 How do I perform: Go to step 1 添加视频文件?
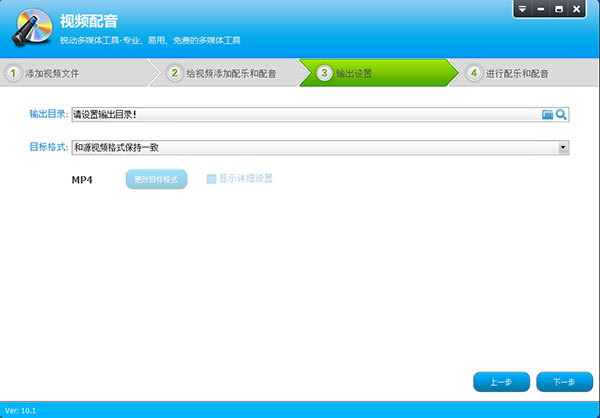point(75,73)
